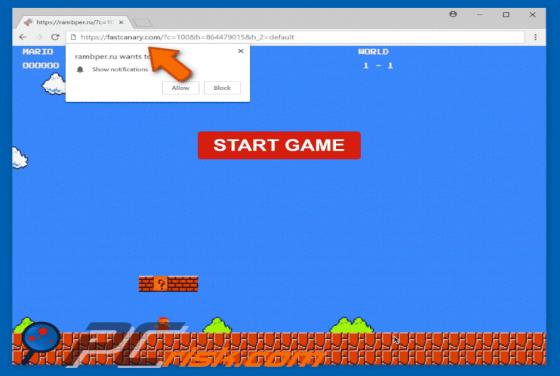Dismiss the notification prompt with its X

[x=241, y=51]
